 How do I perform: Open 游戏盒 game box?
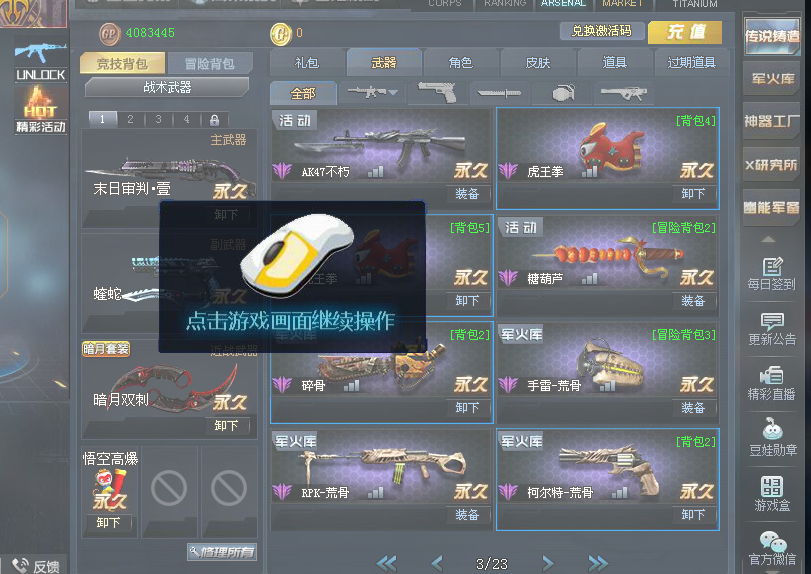click(771, 493)
